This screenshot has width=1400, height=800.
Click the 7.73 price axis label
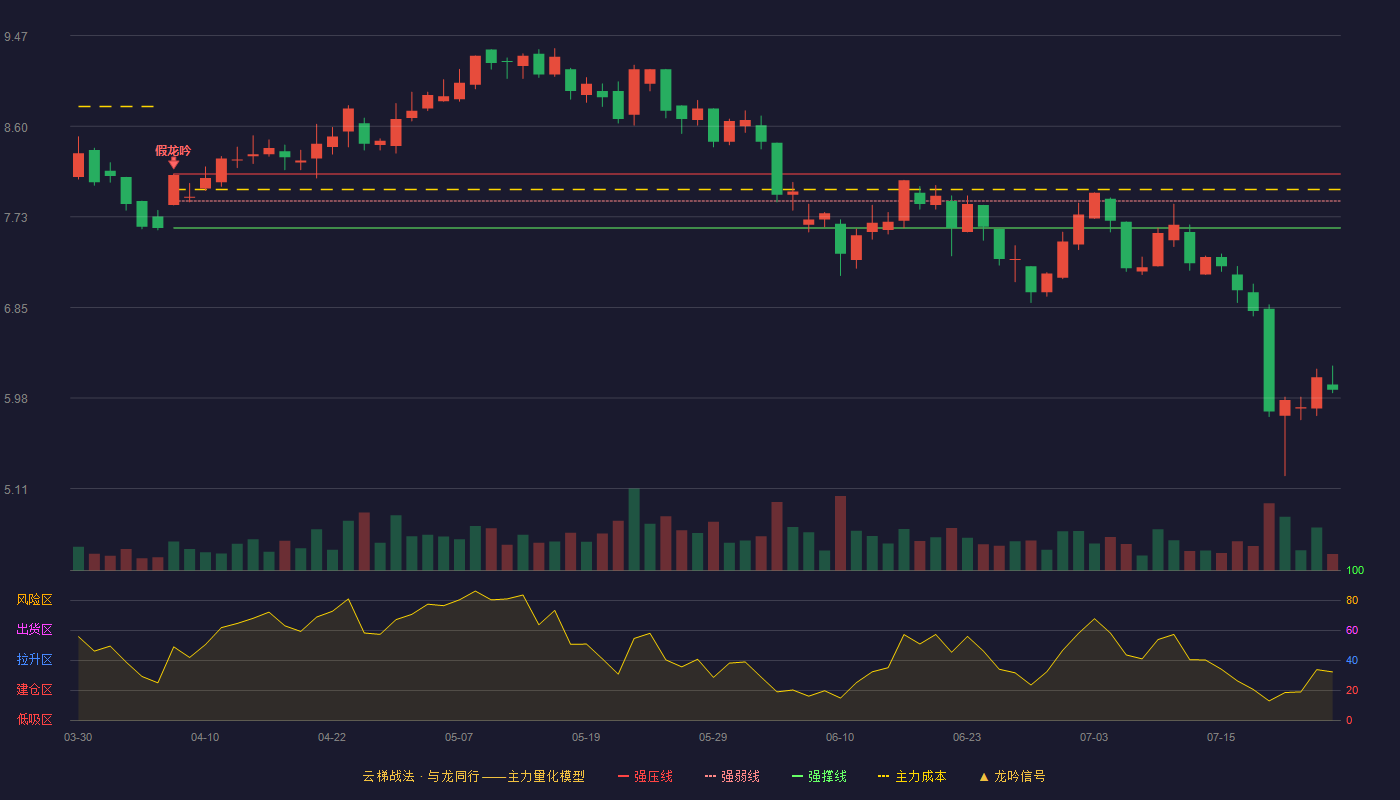[16, 218]
